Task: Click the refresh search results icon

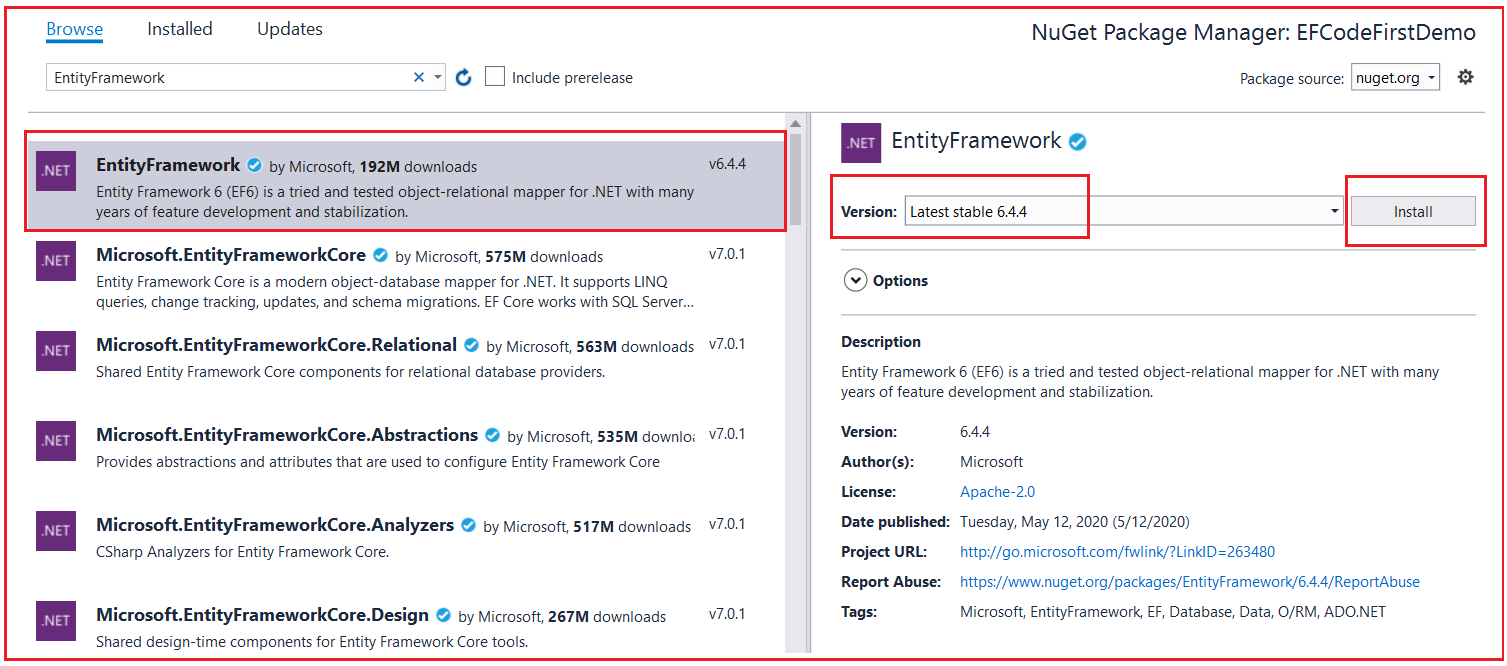Action: click(463, 76)
